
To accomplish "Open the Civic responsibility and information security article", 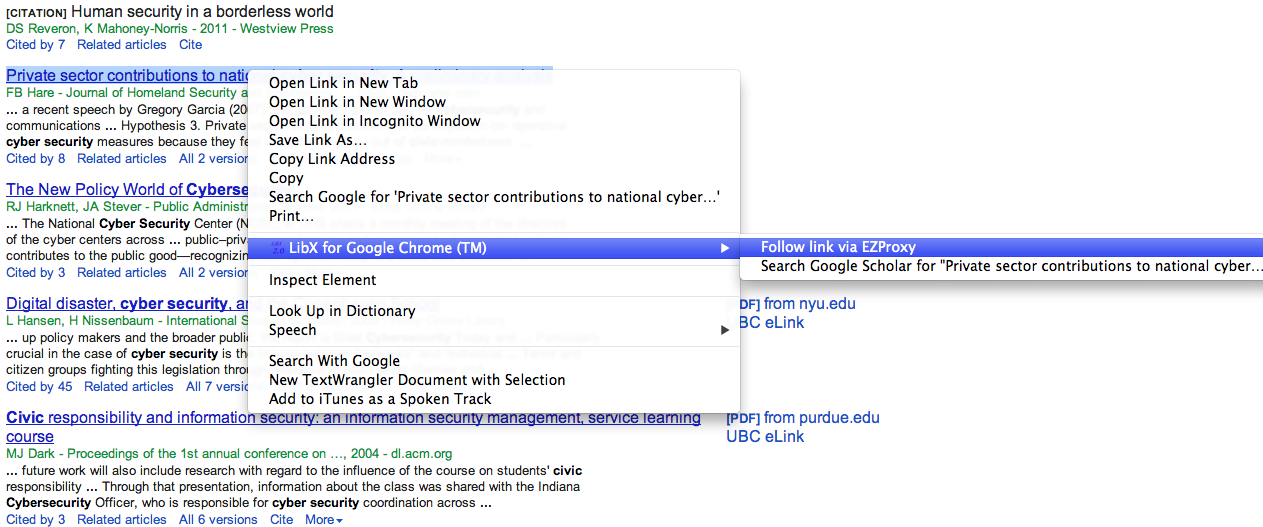I will (x=353, y=418).
